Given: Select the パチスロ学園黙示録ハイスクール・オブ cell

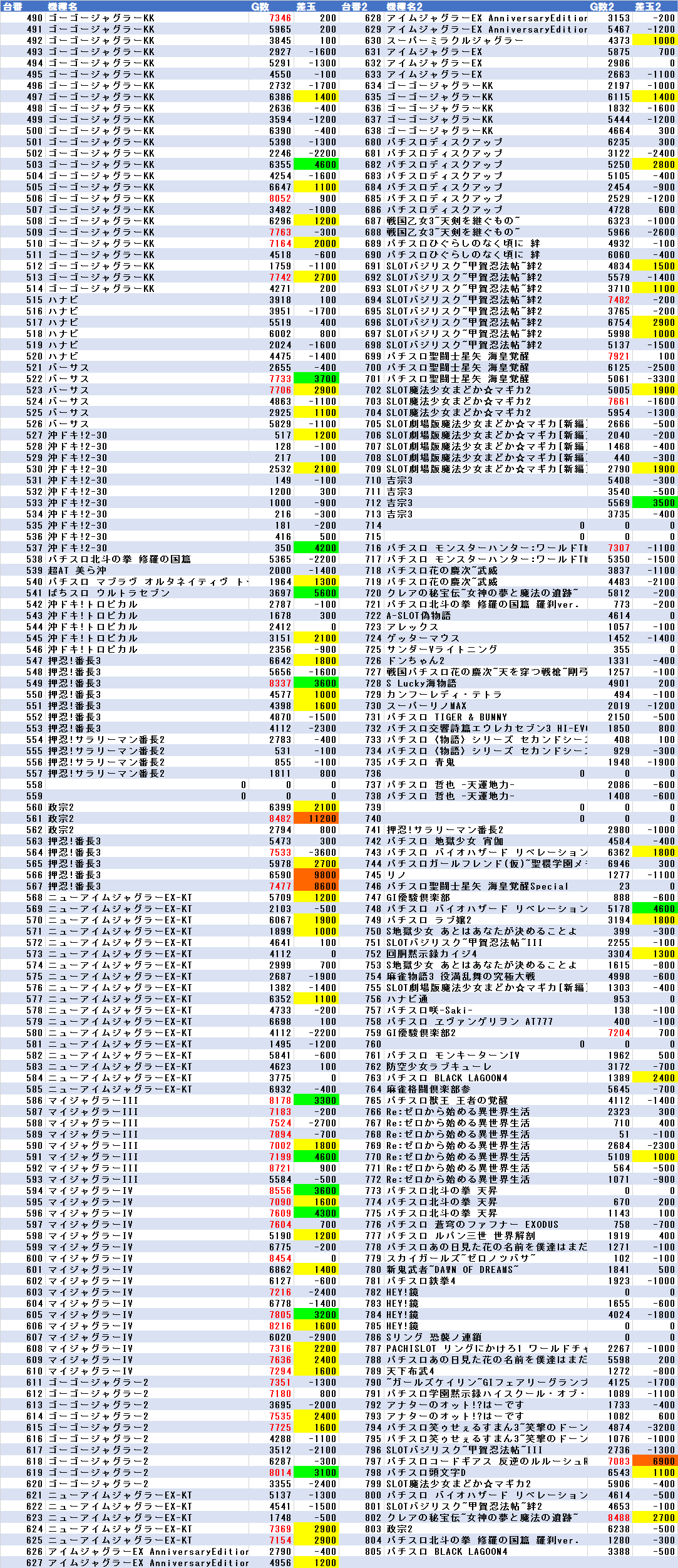Looking at the screenshot, I should coord(485,1393).
